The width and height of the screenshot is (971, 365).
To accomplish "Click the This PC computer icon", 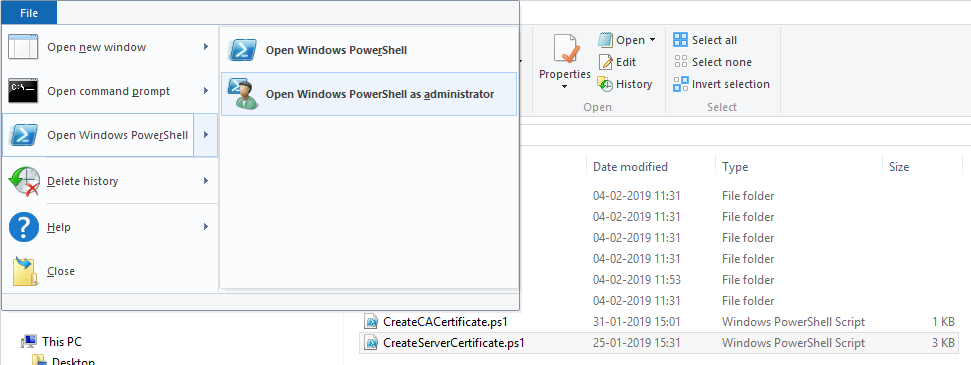I will (x=28, y=341).
